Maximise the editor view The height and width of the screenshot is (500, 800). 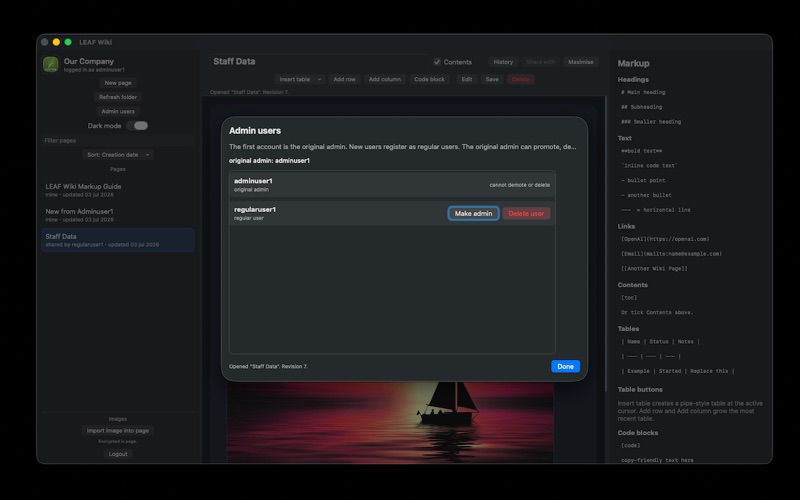(x=581, y=62)
